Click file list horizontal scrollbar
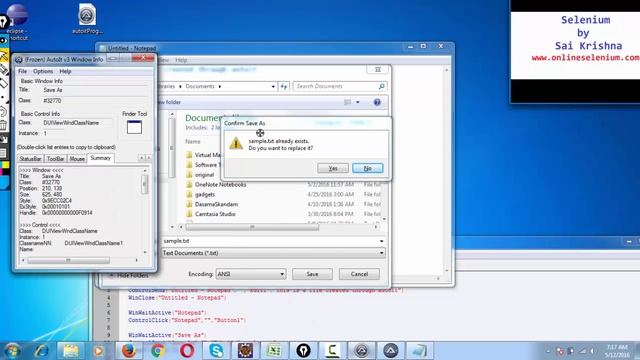Image resolution: width=640 pixels, height=360 pixels. point(252,227)
